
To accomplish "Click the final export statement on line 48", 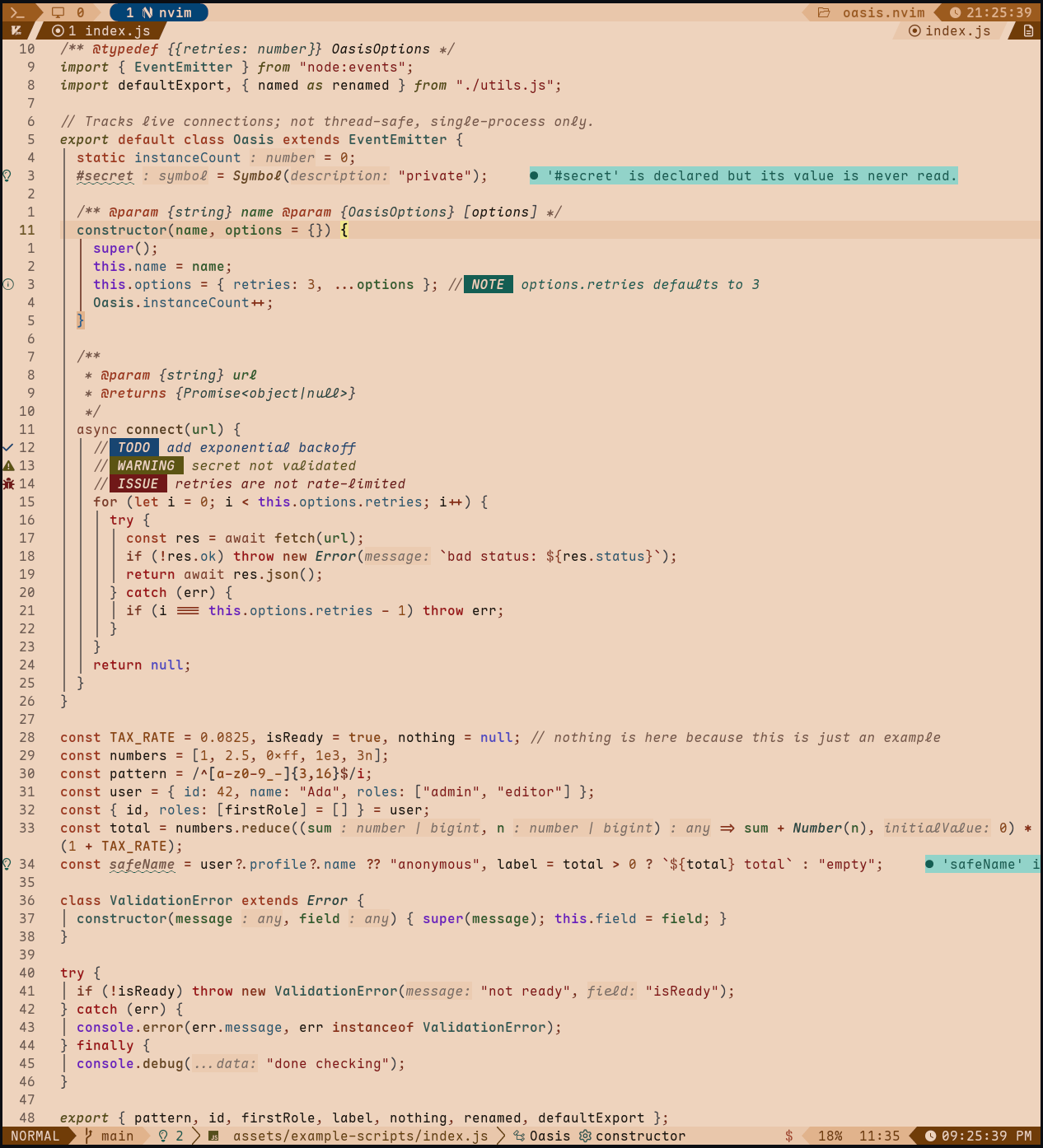I will pyautogui.click(x=364, y=1118).
